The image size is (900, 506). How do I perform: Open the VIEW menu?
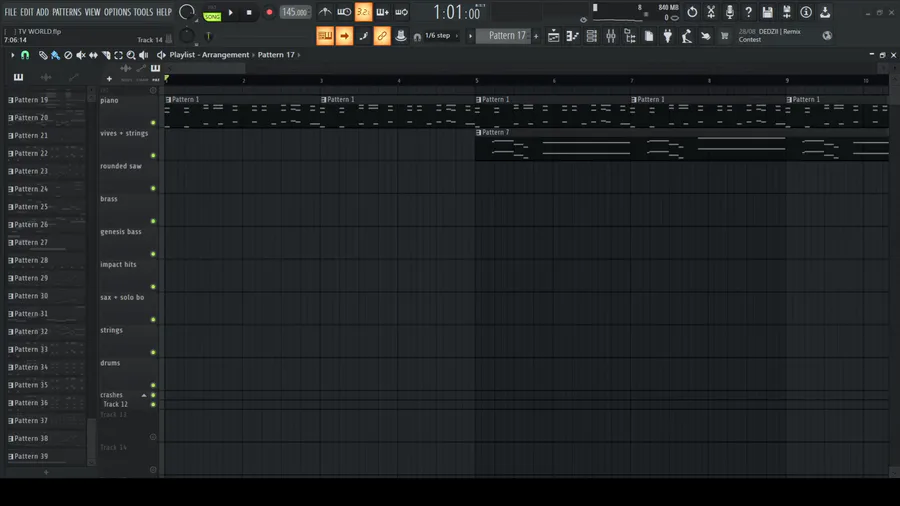pyautogui.click(x=92, y=12)
